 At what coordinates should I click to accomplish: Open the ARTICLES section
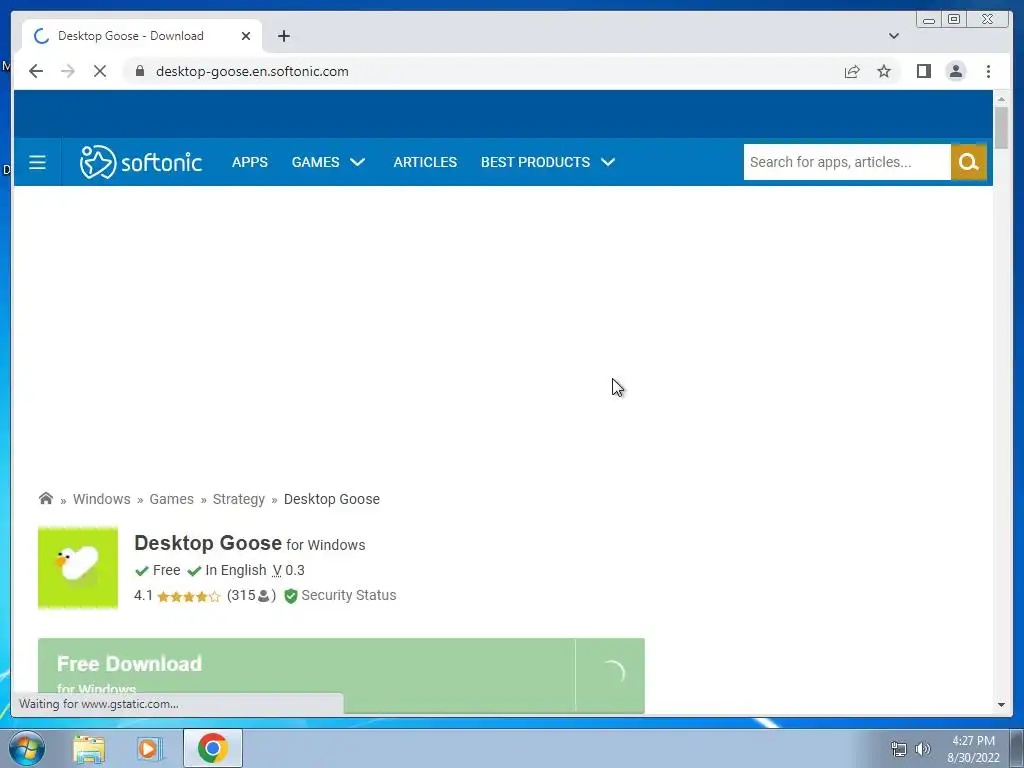click(425, 162)
